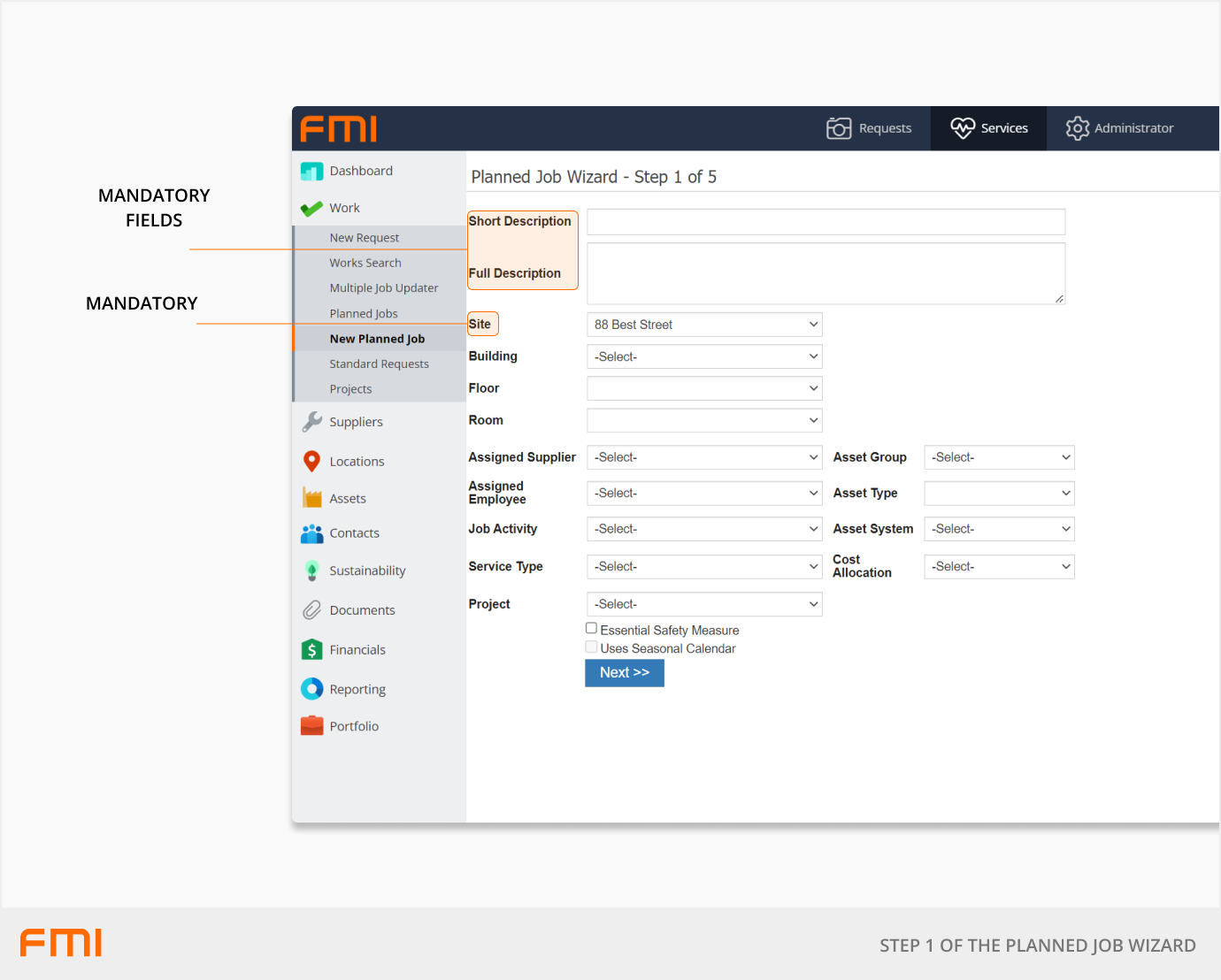Open the Cost Allocation dropdown

(999, 567)
